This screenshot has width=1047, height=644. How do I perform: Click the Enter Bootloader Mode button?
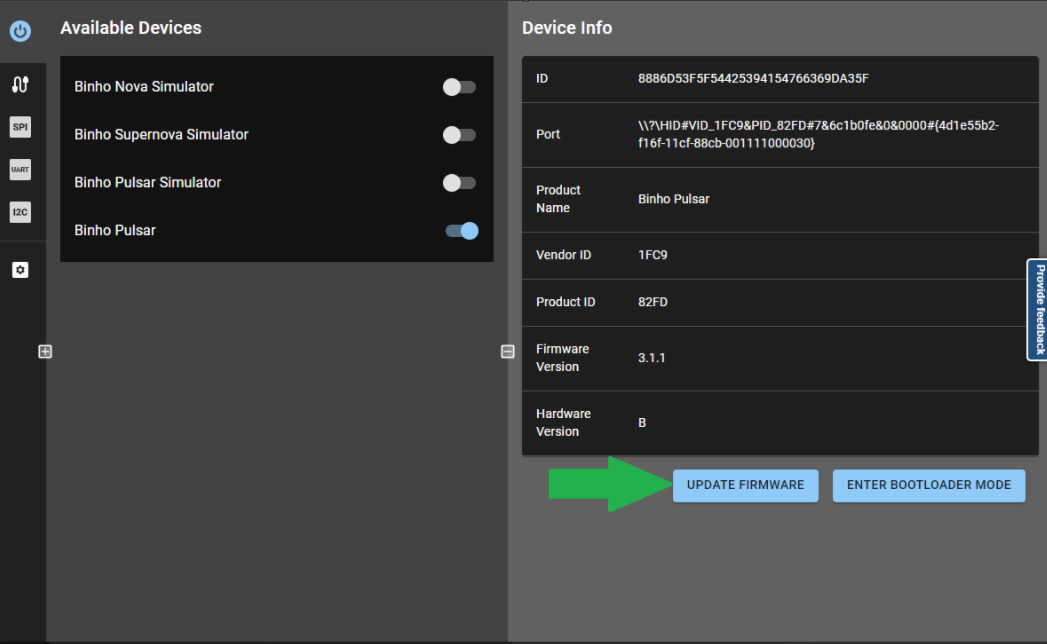point(929,486)
